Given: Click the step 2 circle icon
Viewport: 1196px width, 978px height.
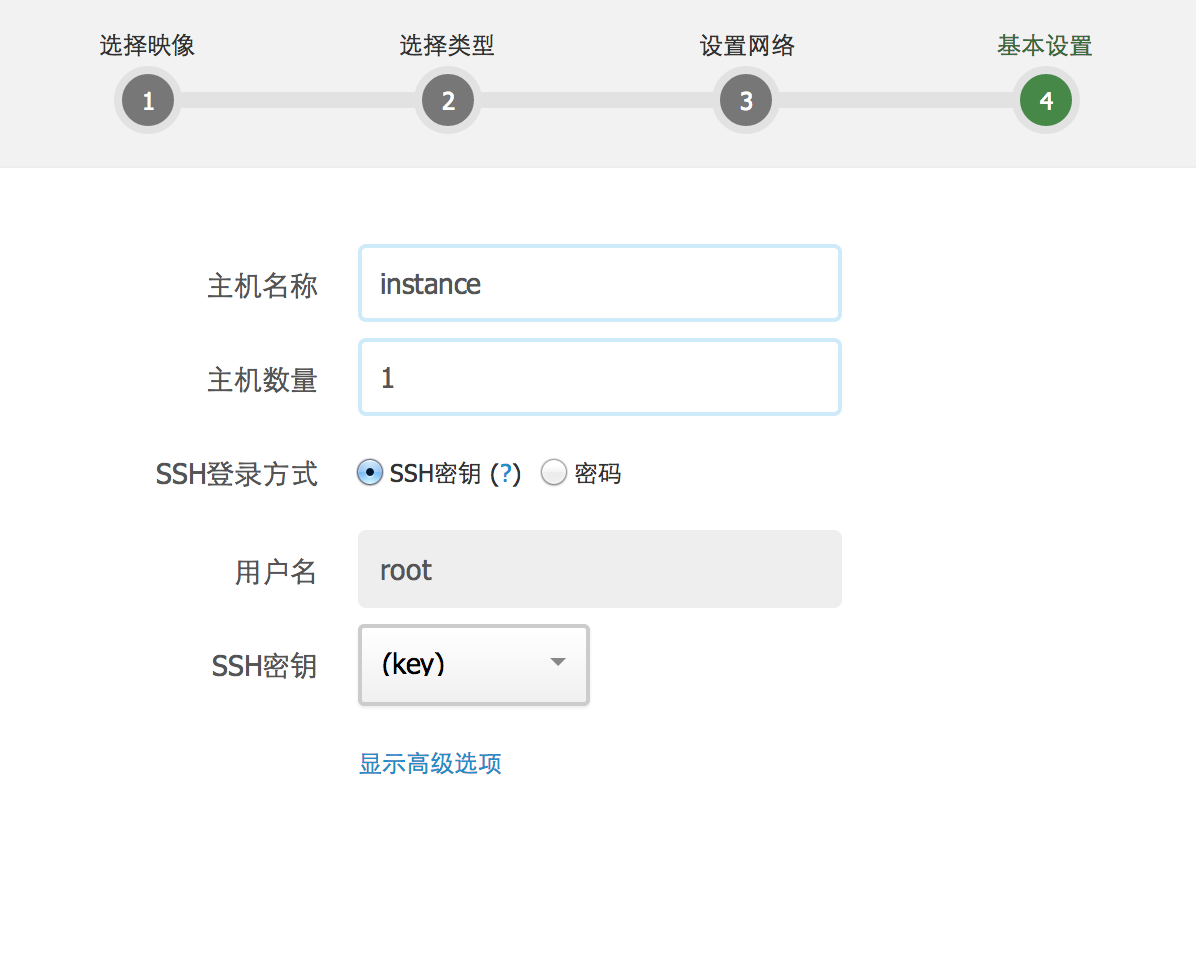Looking at the screenshot, I should point(447,101).
